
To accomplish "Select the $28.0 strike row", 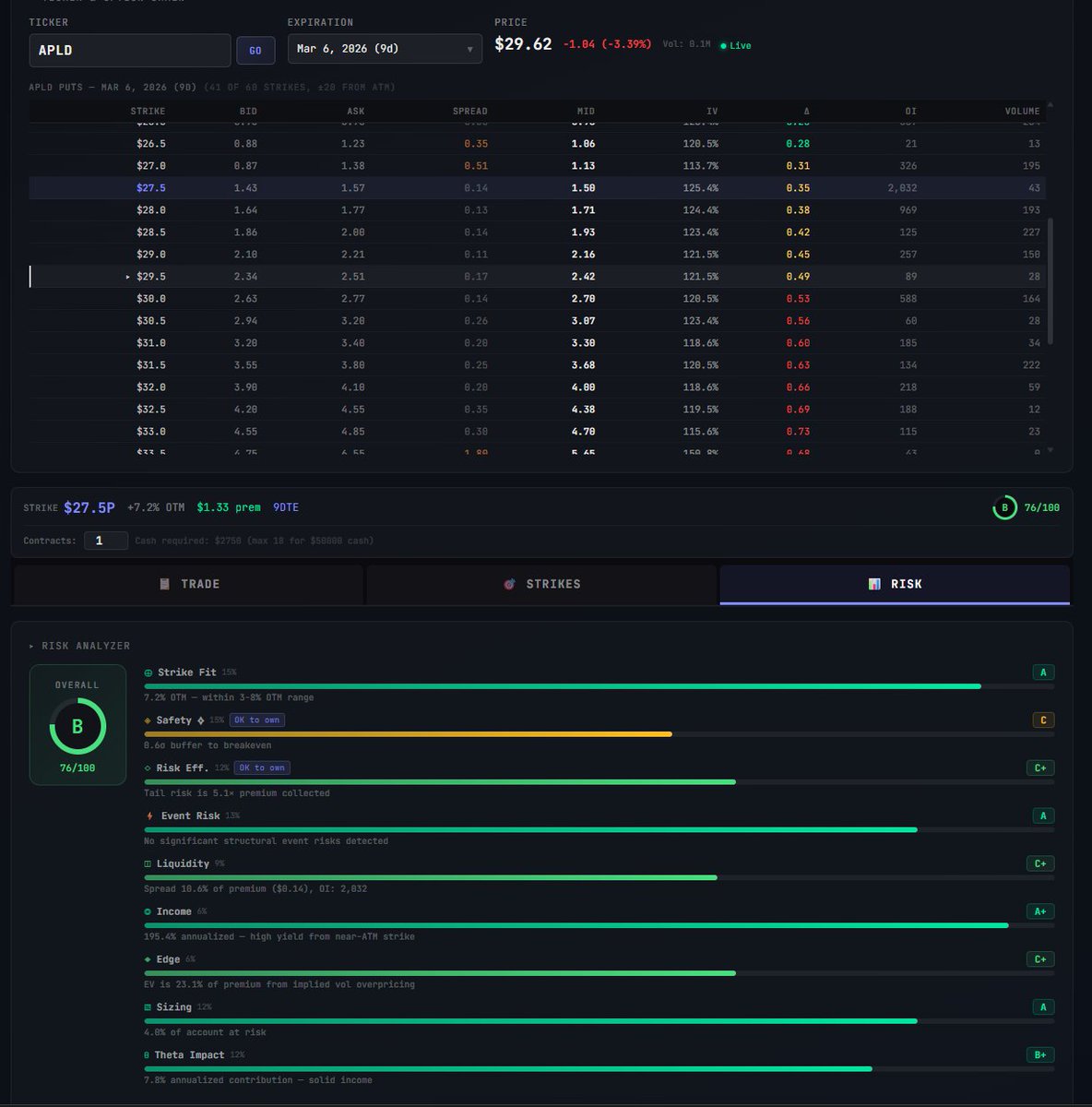I will click(538, 210).
